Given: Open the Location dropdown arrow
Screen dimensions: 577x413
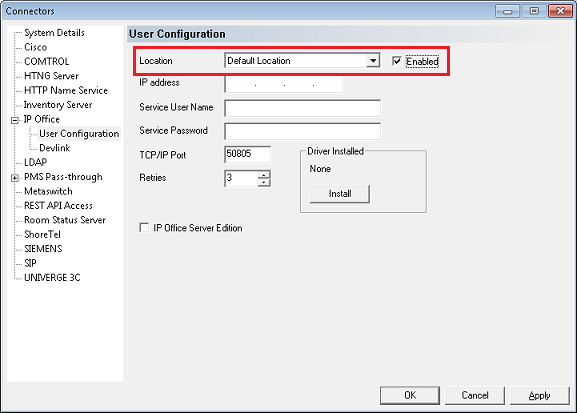Looking at the screenshot, I should pos(373,61).
